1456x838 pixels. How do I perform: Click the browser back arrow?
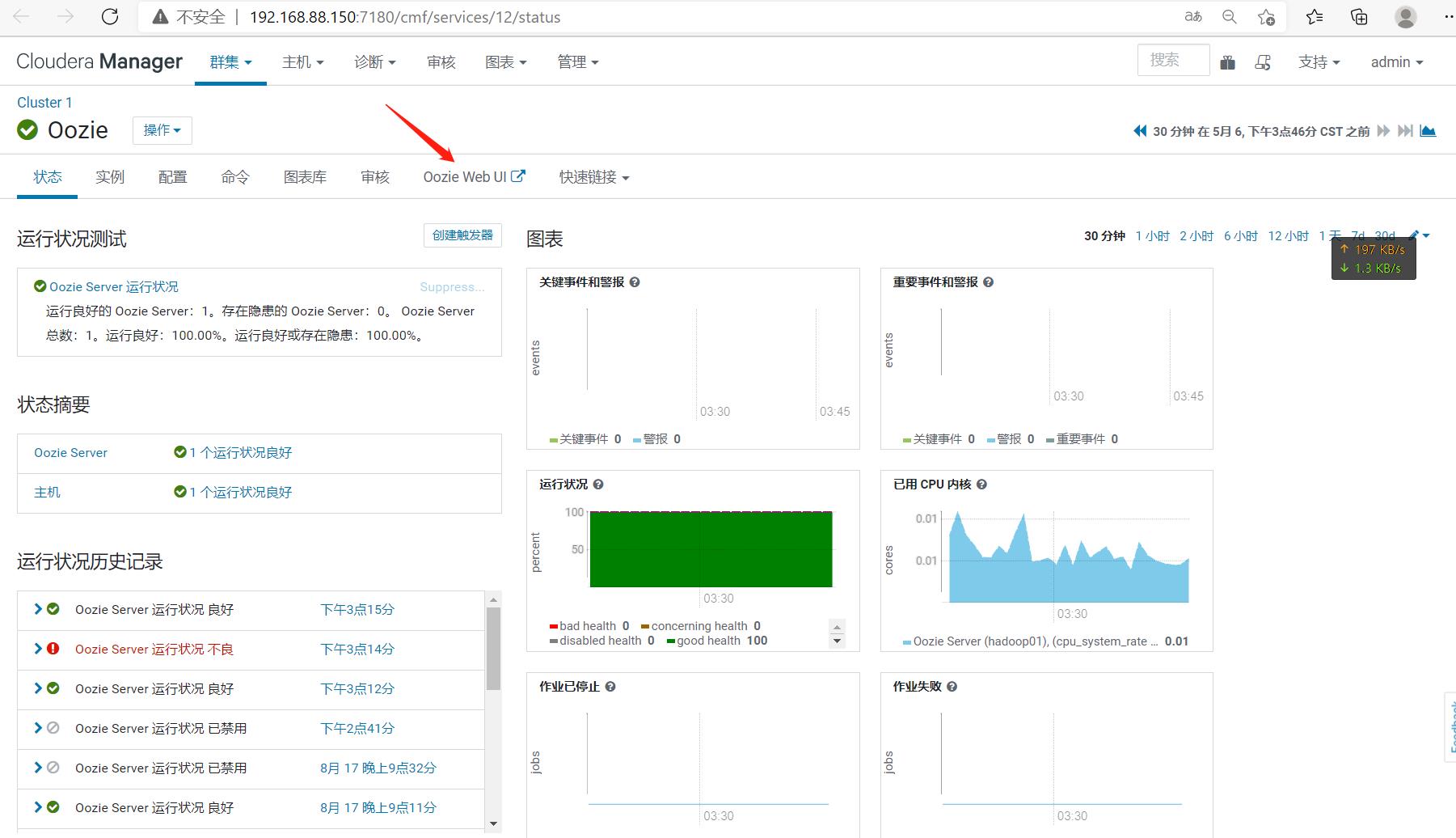click(22, 17)
